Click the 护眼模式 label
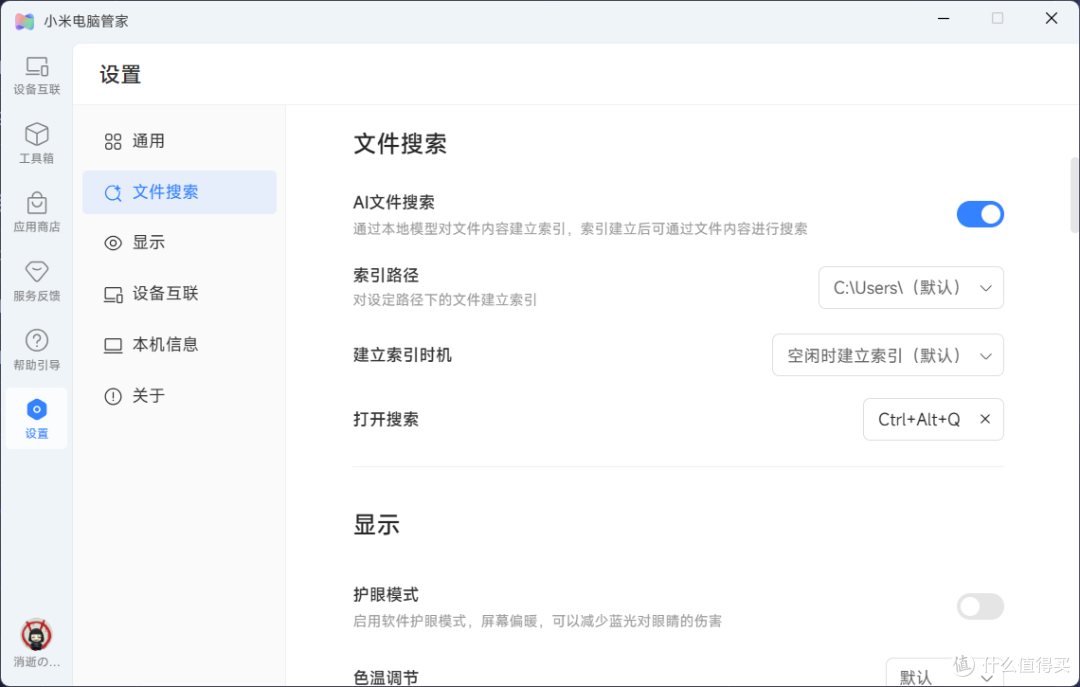The width and height of the screenshot is (1080, 687). coord(386,595)
